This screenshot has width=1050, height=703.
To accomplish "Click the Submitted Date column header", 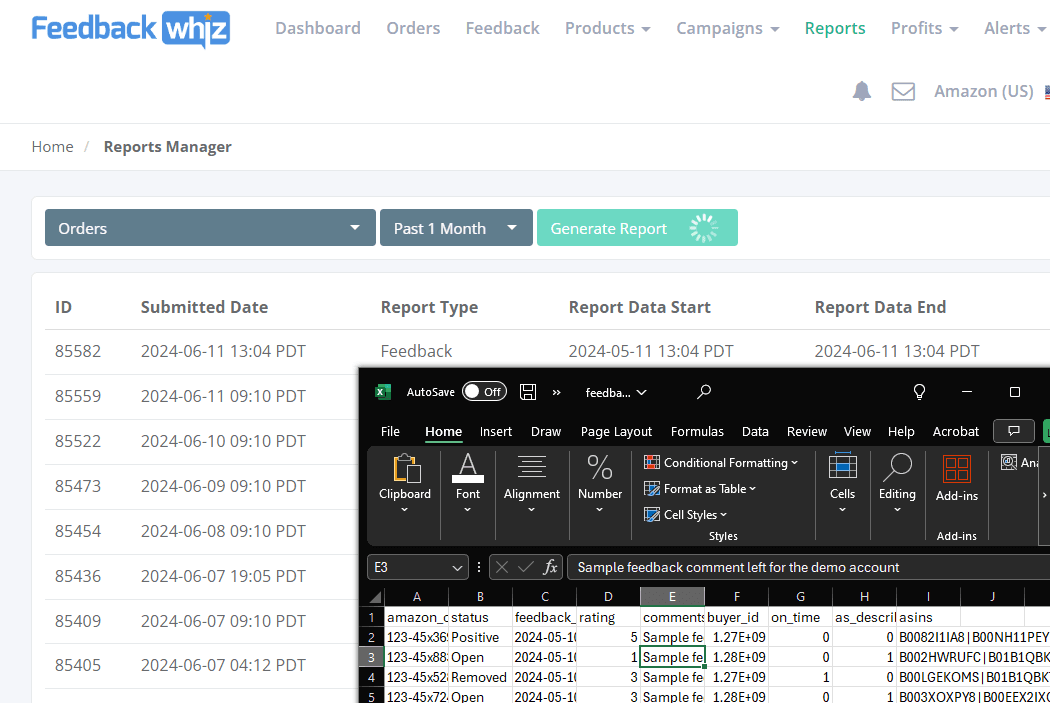I will click(x=204, y=307).
